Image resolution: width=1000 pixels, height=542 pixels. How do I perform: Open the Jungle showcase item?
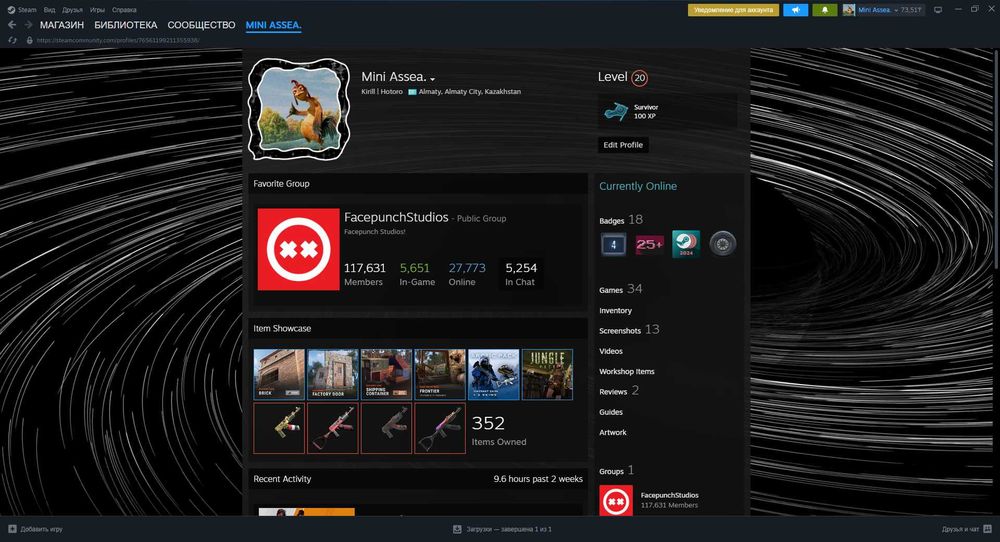tap(547, 374)
